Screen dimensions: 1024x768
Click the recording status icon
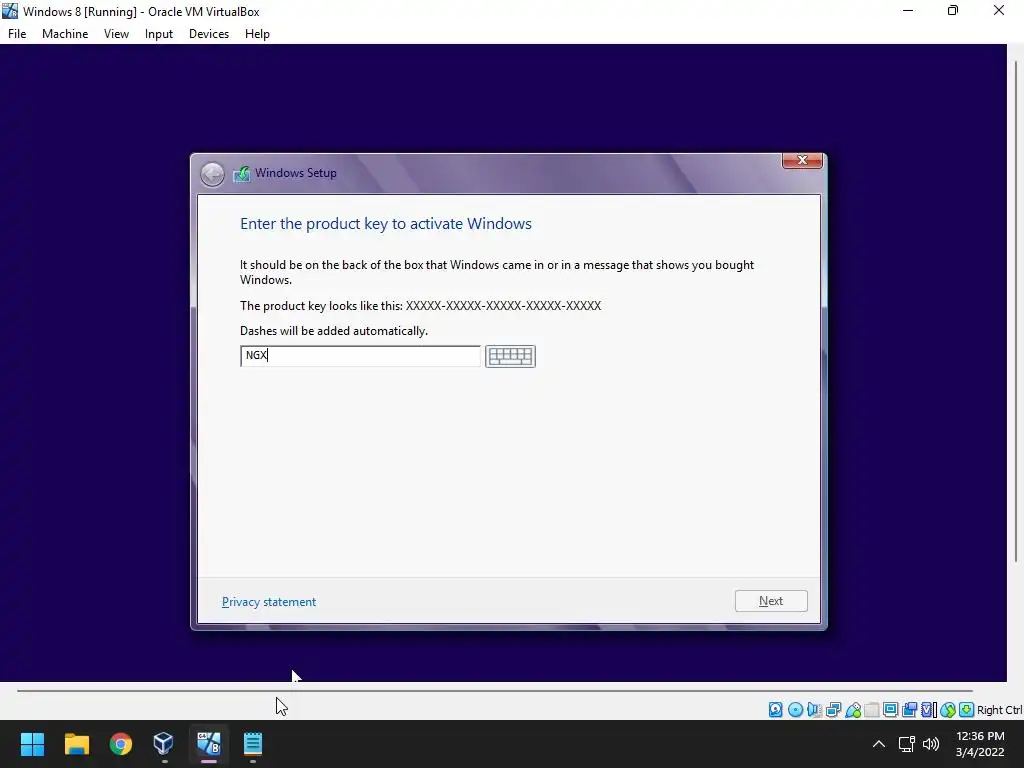[909, 710]
